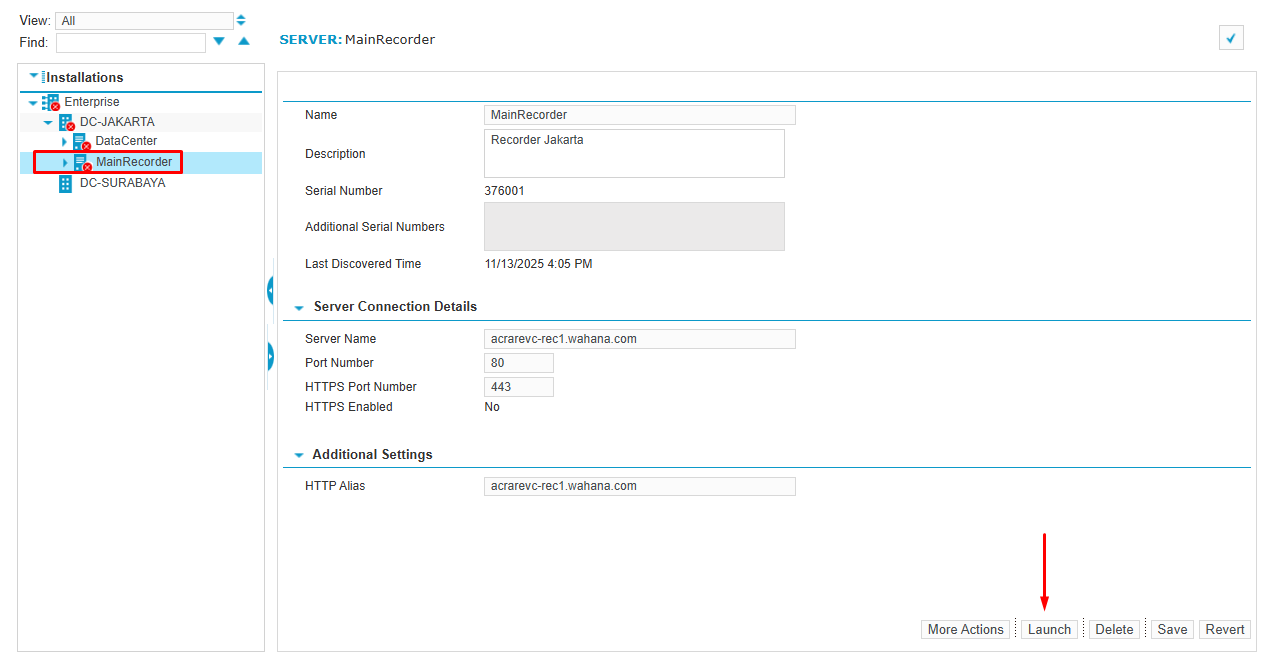The height and width of the screenshot is (653, 1267).
Task: Collapse the Installations panel header
Action: coord(35,77)
